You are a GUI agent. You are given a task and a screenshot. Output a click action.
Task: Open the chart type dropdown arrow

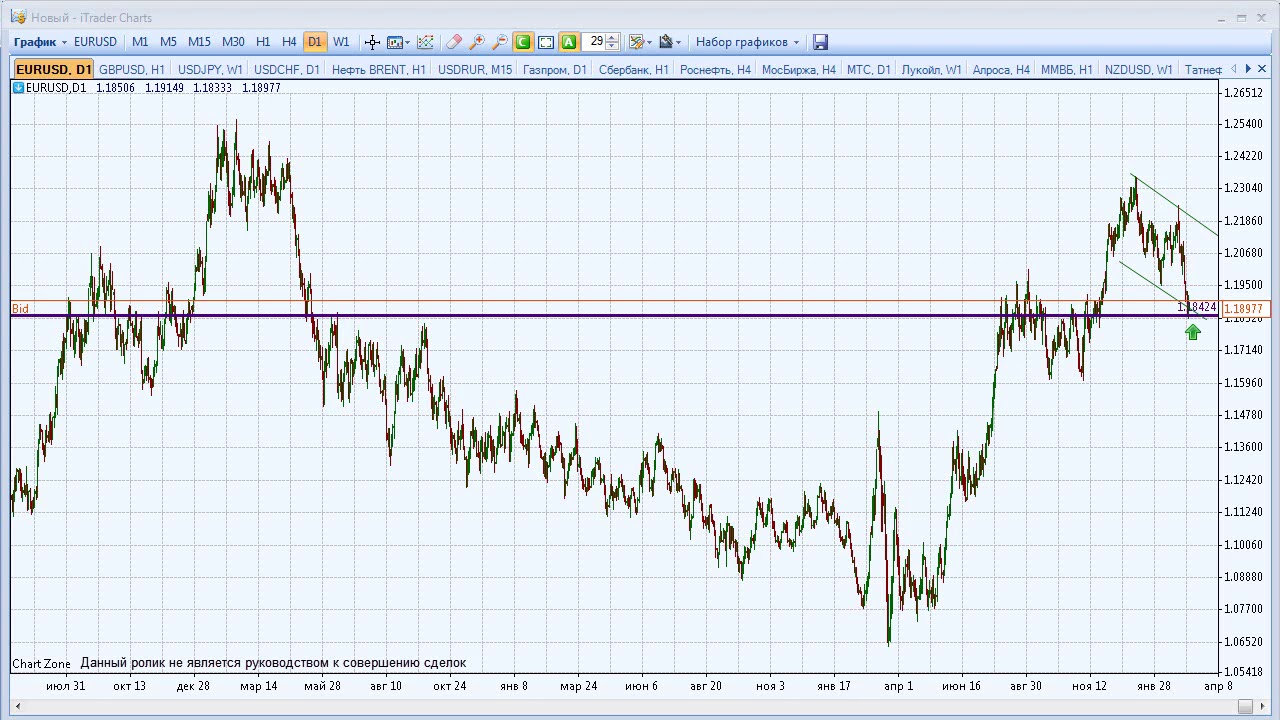coord(408,42)
